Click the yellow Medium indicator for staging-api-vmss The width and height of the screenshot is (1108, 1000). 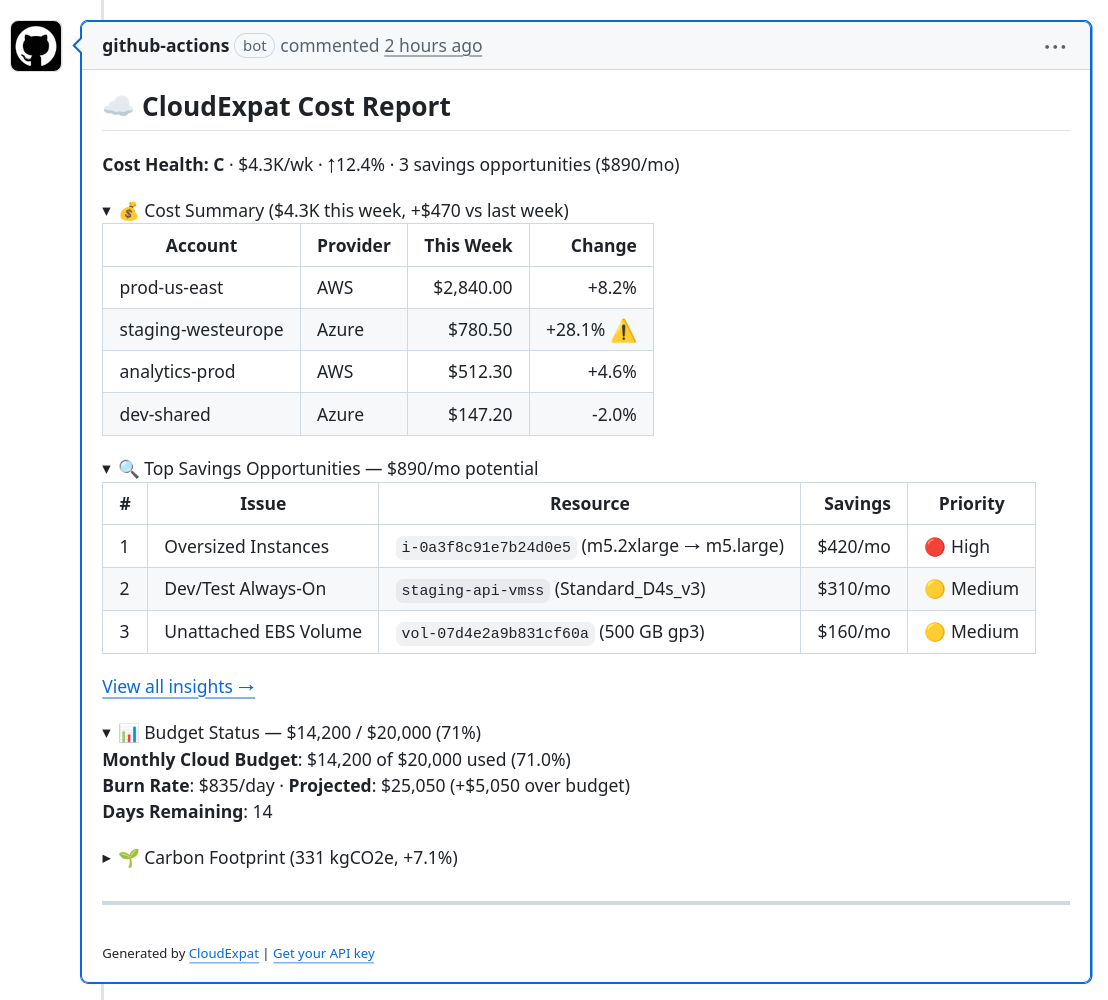(x=935, y=589)
